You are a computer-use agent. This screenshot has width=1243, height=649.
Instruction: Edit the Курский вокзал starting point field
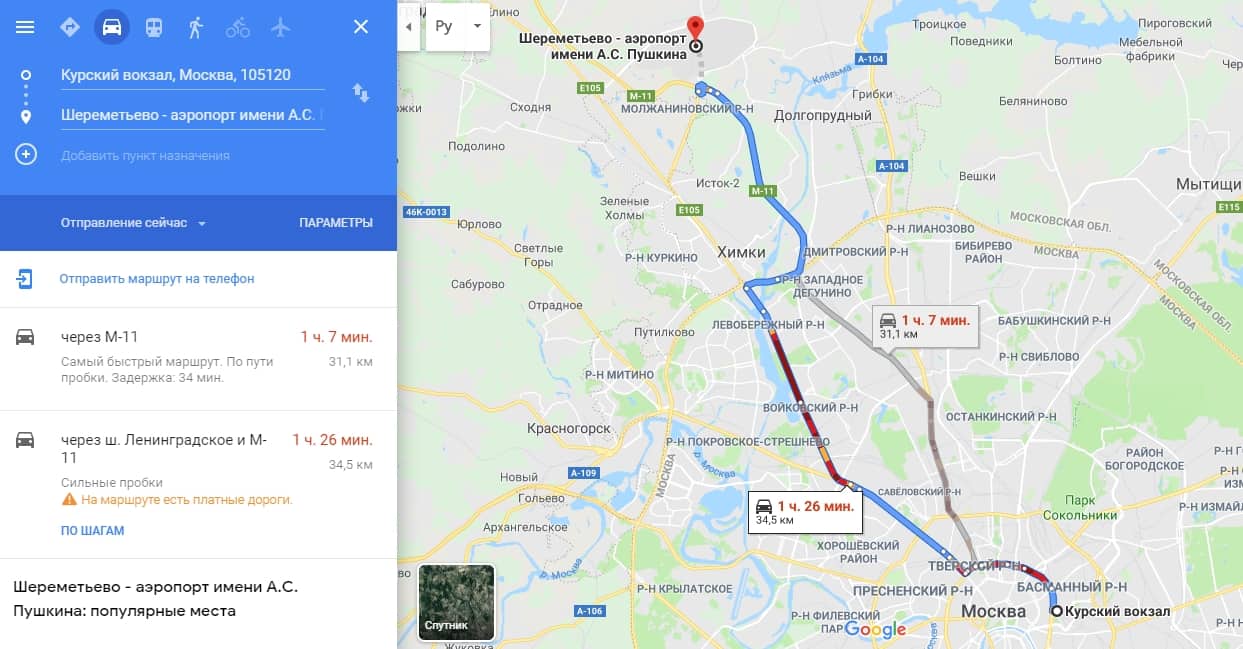[x=192, y=74]
